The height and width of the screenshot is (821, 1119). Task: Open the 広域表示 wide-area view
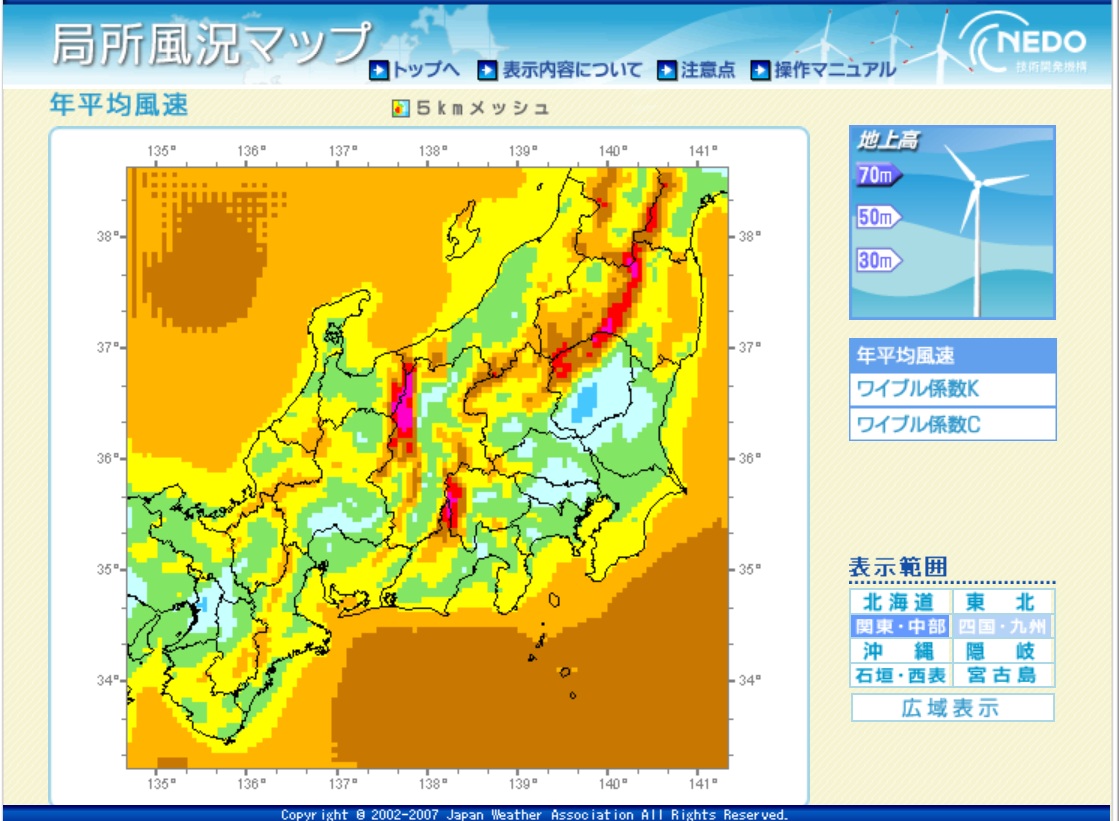click(x=952, y=708)
